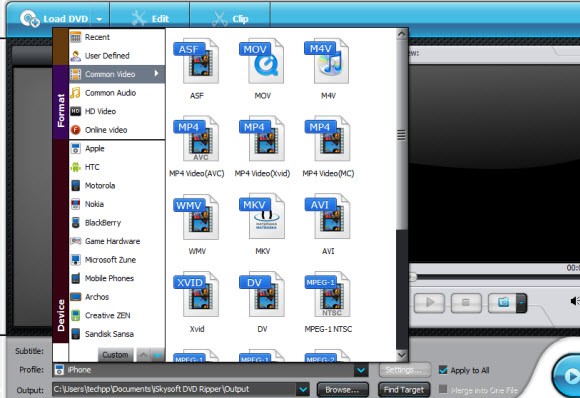Expand the Output path dropdown arrow
Image resolution: width=580 pixels, height=398 pixels.
[x=303, y=389]
